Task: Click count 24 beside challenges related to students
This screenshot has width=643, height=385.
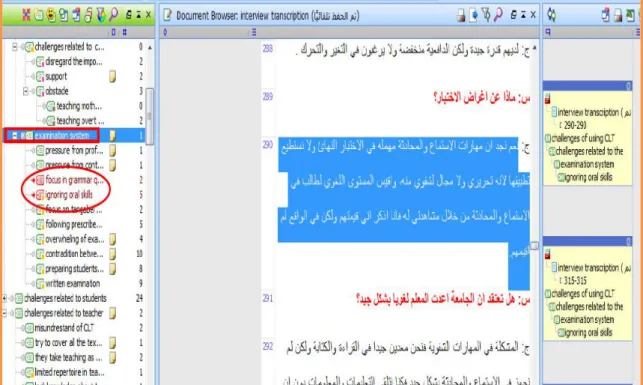Action: [x=139, y=298]
